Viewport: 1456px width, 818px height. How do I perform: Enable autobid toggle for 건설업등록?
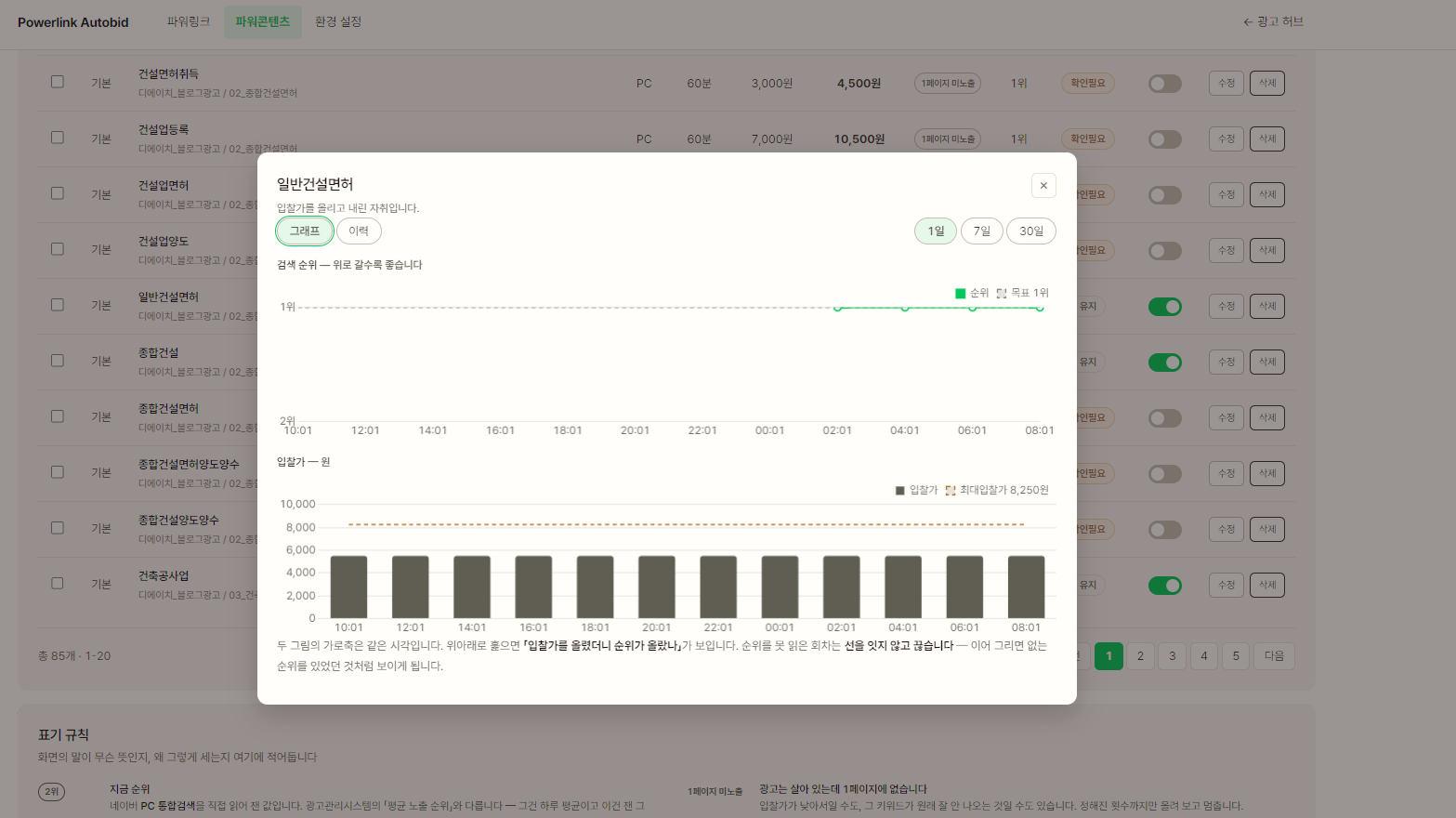point(1165,139)
